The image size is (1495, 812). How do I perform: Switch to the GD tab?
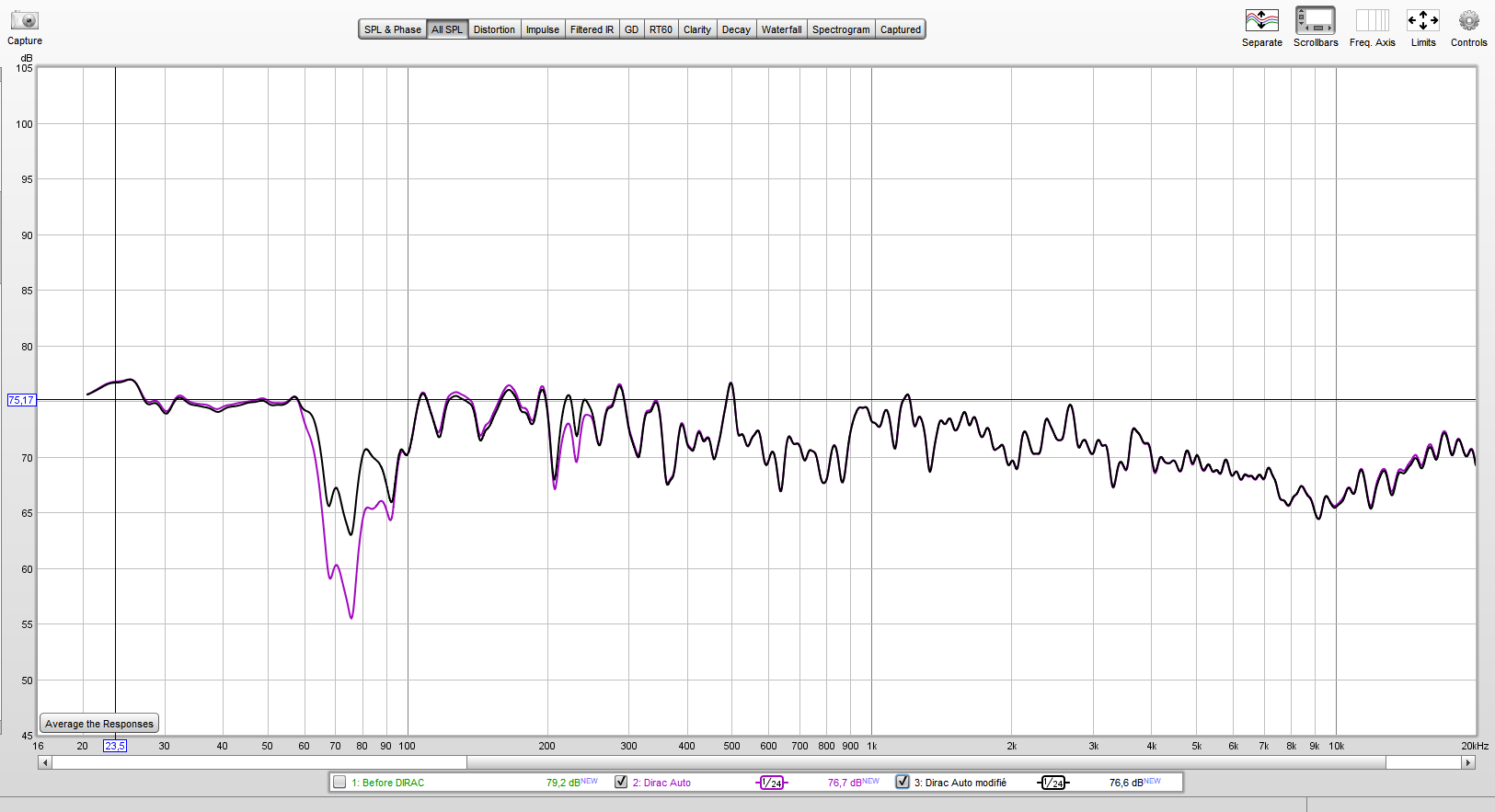pos(631,29)
